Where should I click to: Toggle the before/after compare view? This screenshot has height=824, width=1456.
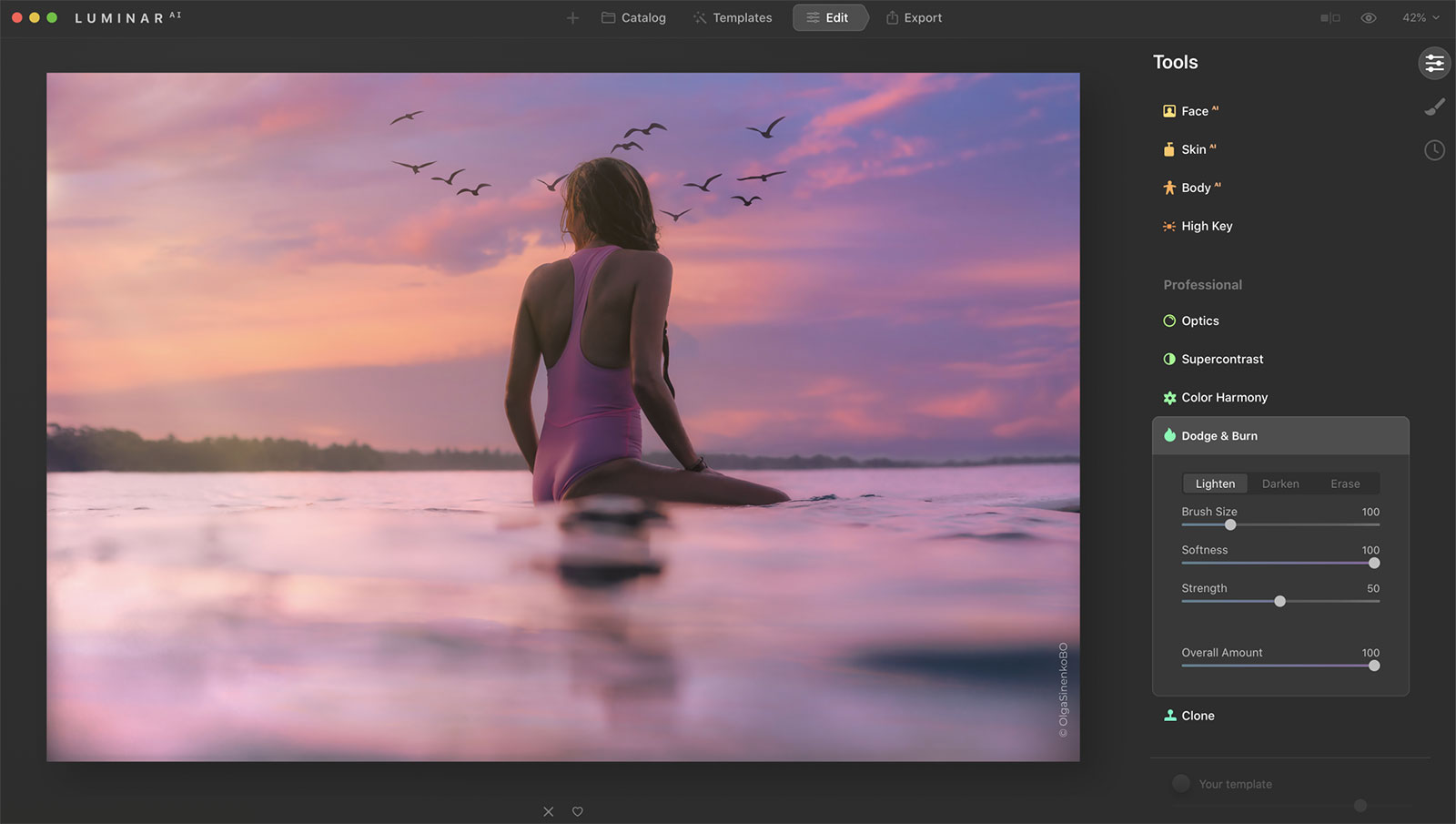[1330, 18]
